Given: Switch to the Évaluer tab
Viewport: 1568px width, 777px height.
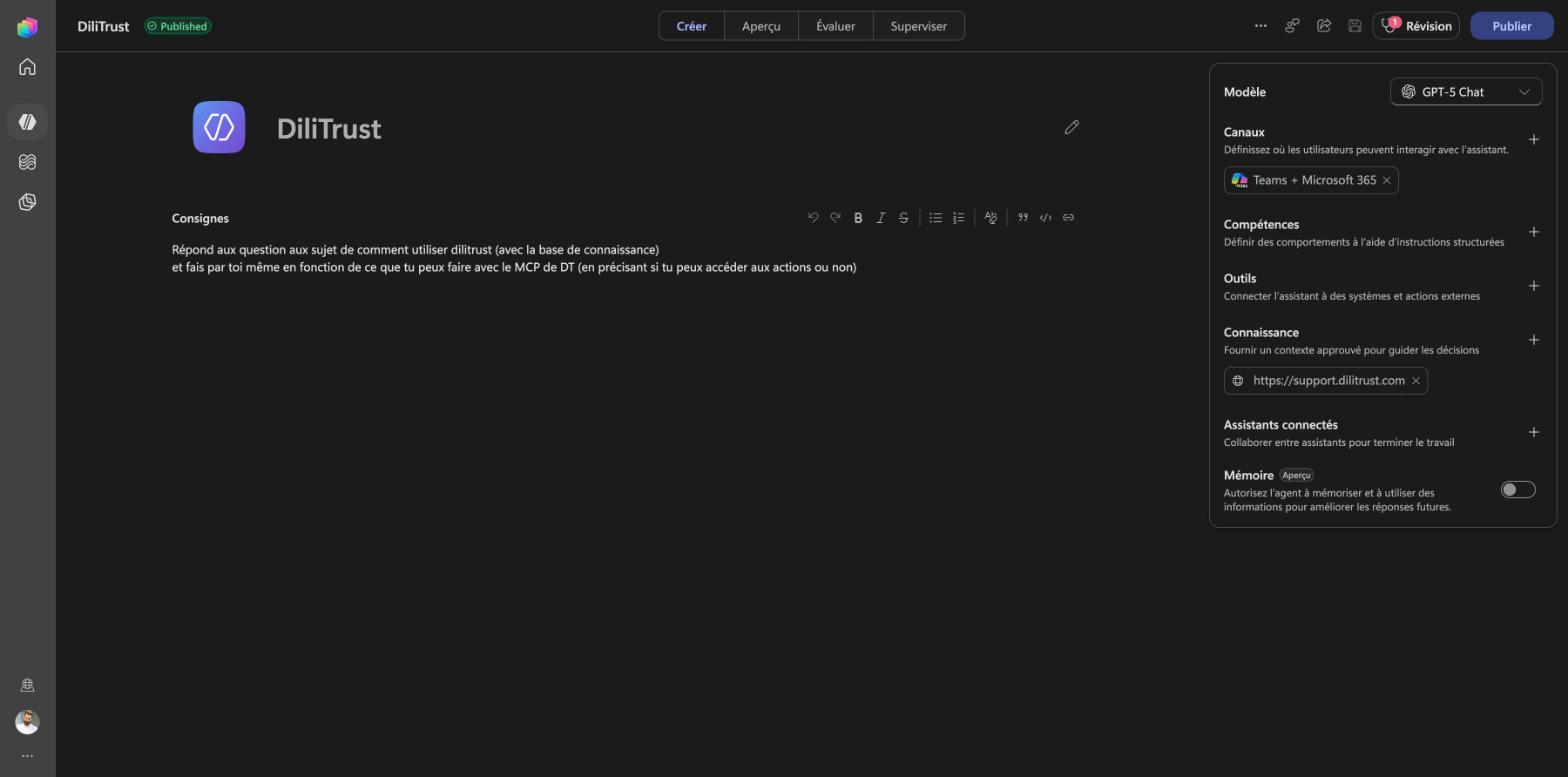Looking at the screenshot, I should [x=836, y=26].
